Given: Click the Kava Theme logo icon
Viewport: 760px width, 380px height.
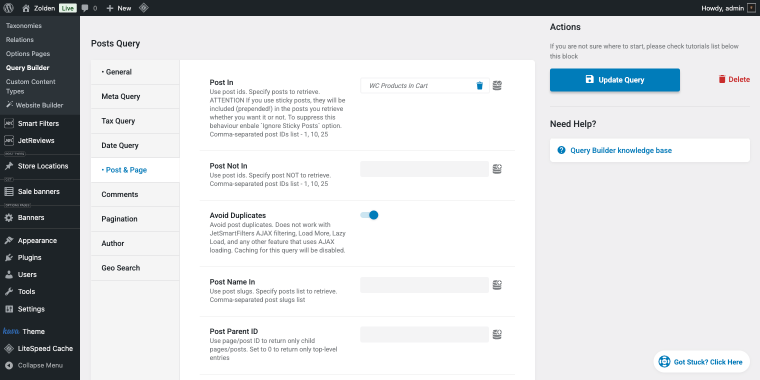Looking at the screenshot, I should pyautogui.click(x=11, y=332).
